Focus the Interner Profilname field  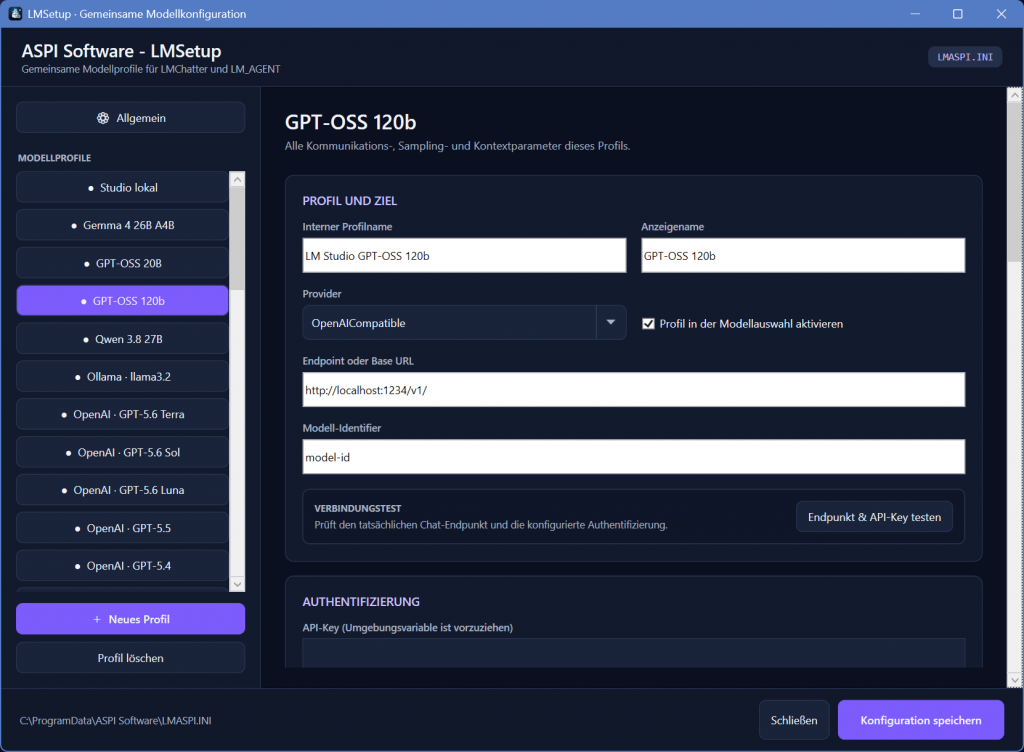point(464,255)
